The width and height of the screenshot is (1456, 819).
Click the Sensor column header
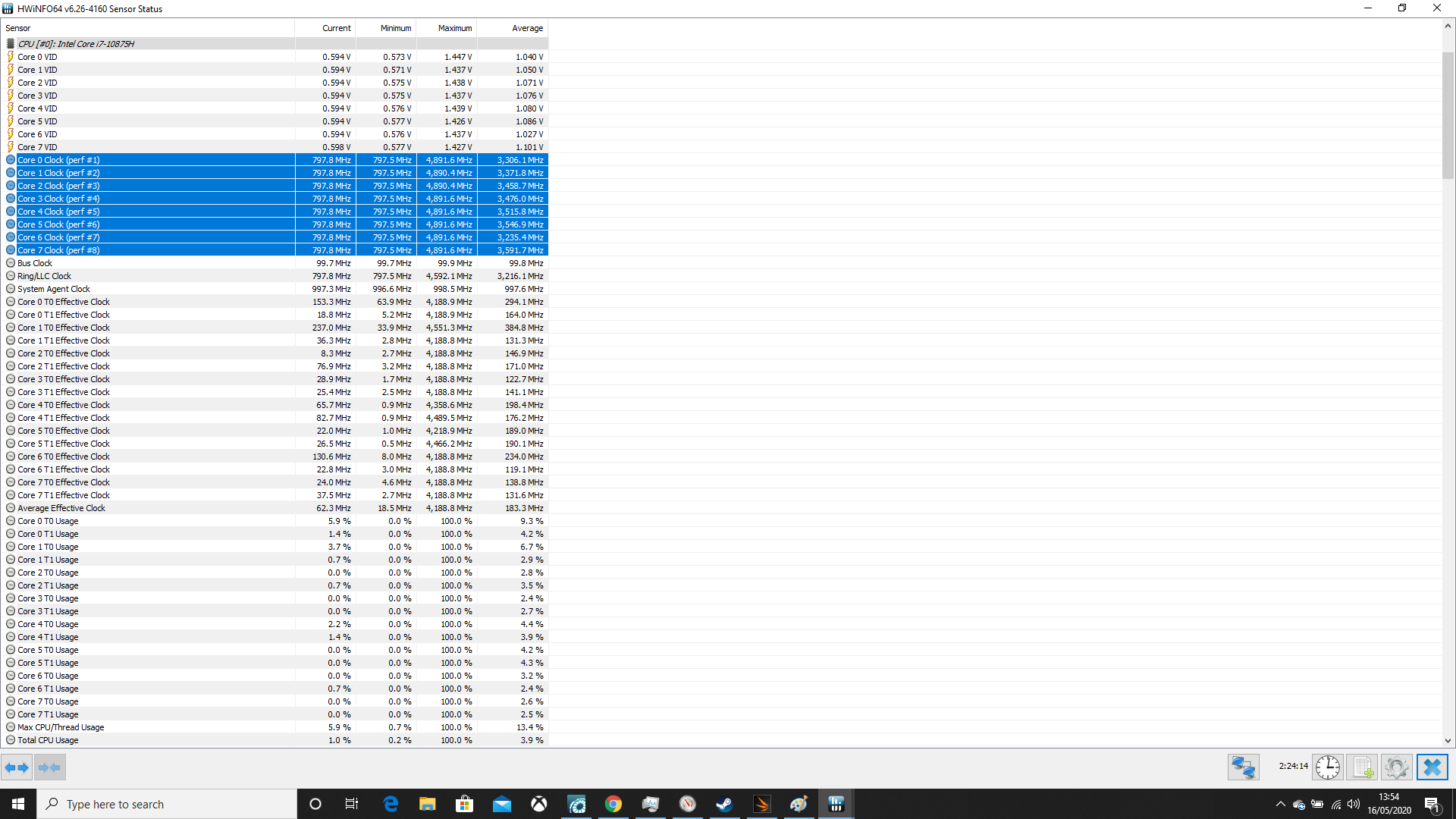148,28
